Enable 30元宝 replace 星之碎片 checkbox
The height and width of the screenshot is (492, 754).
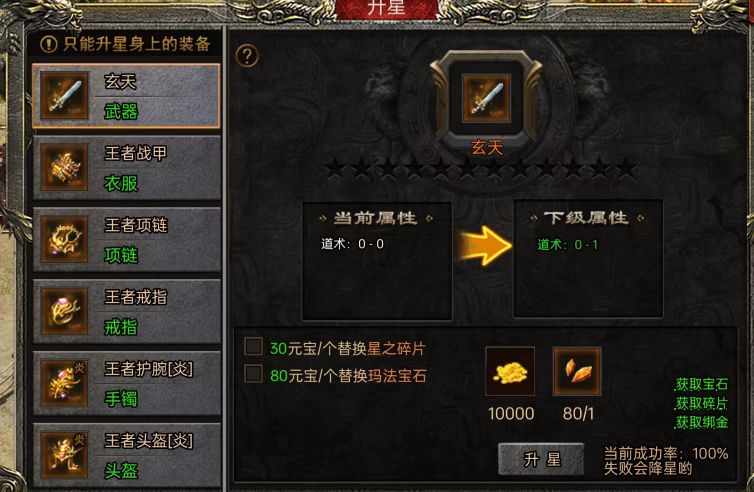point(253,346)
